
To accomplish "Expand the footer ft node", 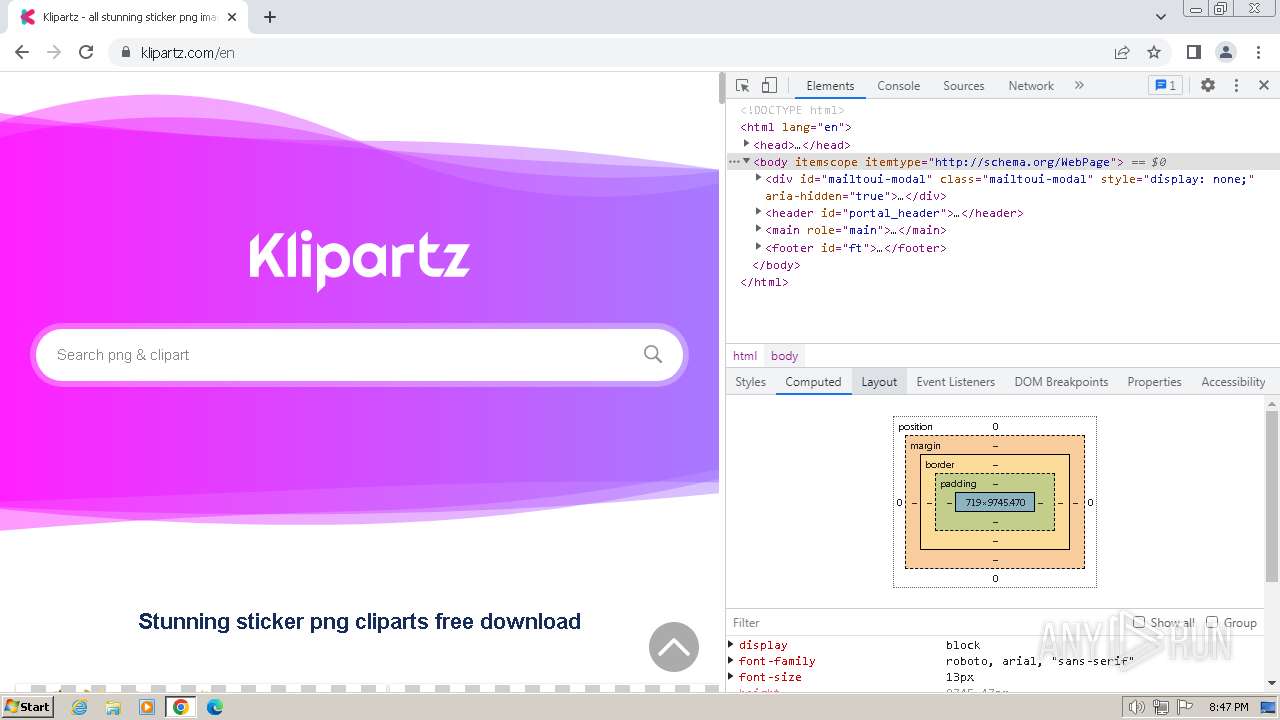I will click(x=758, y=247).
